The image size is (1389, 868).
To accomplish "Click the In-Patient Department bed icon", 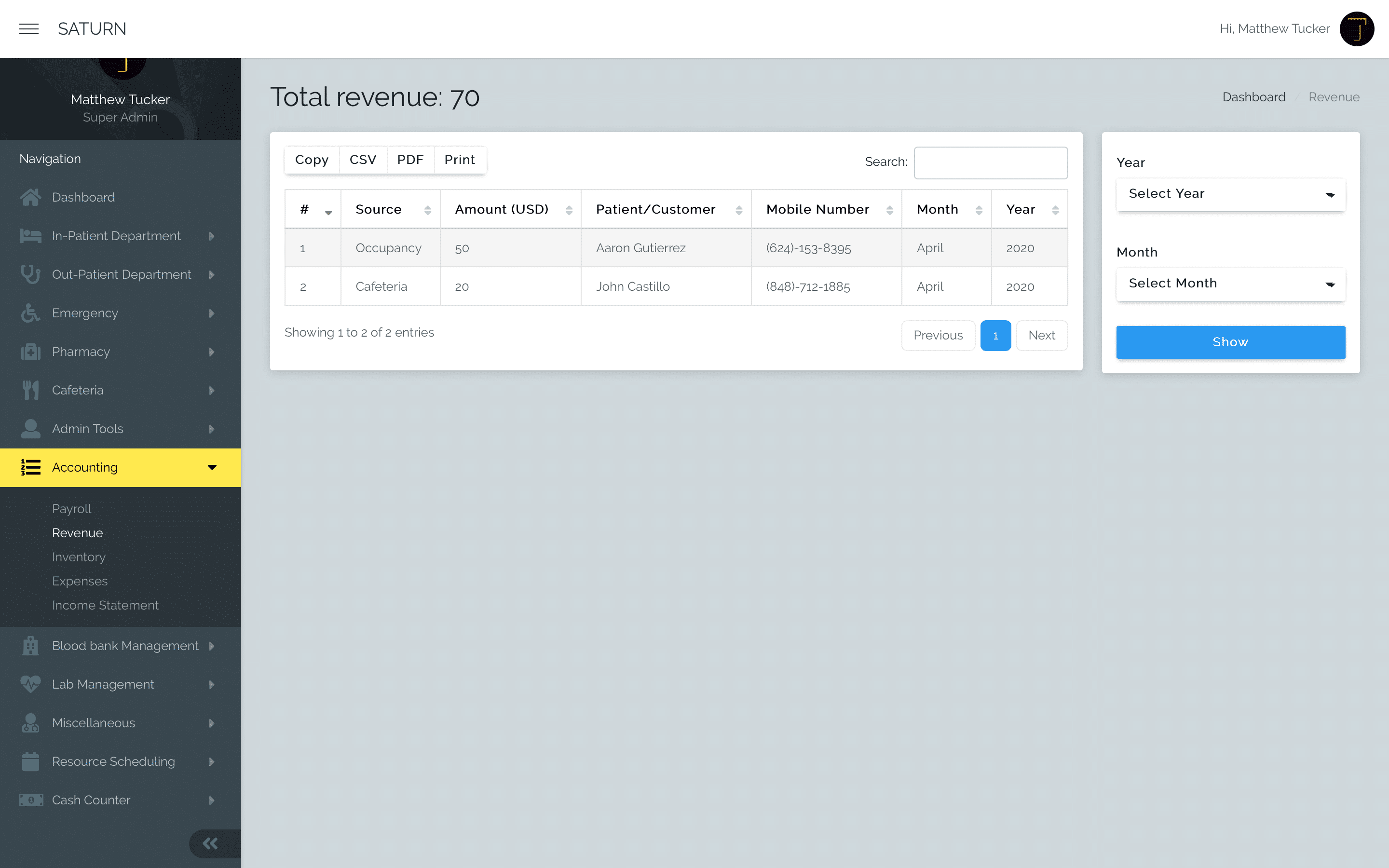I will pos(30,236).
